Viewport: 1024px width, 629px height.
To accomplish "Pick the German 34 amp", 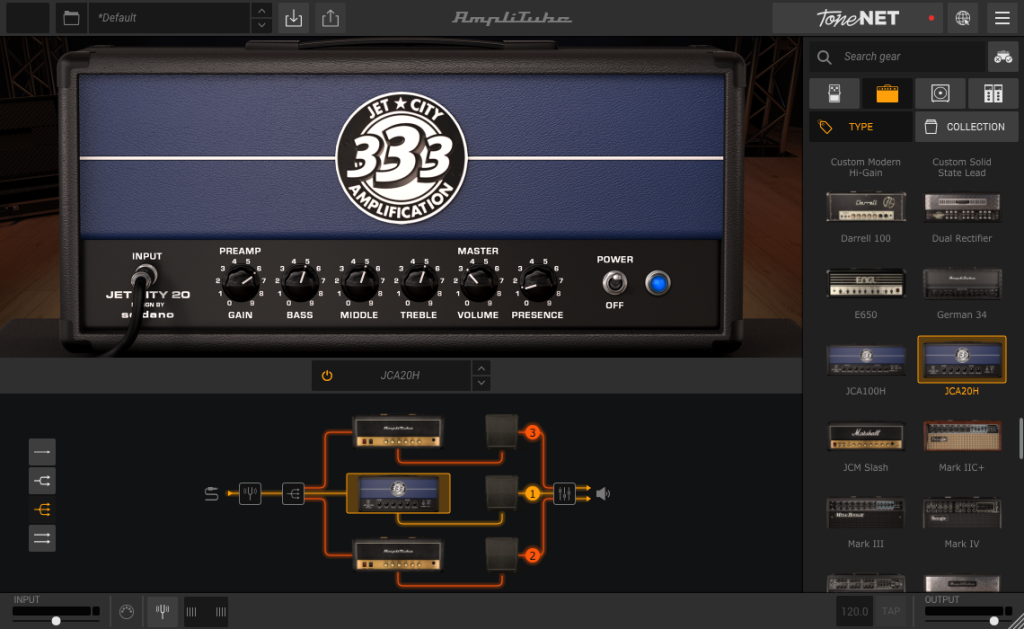I will click(961, 283).
